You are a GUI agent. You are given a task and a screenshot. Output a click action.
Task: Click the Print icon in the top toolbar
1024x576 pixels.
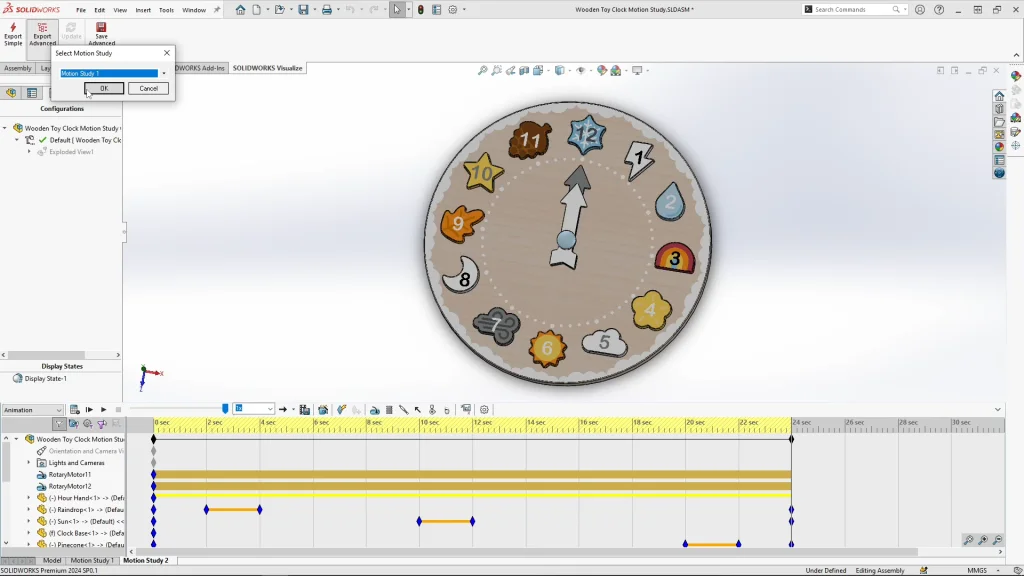click(326, 10)
